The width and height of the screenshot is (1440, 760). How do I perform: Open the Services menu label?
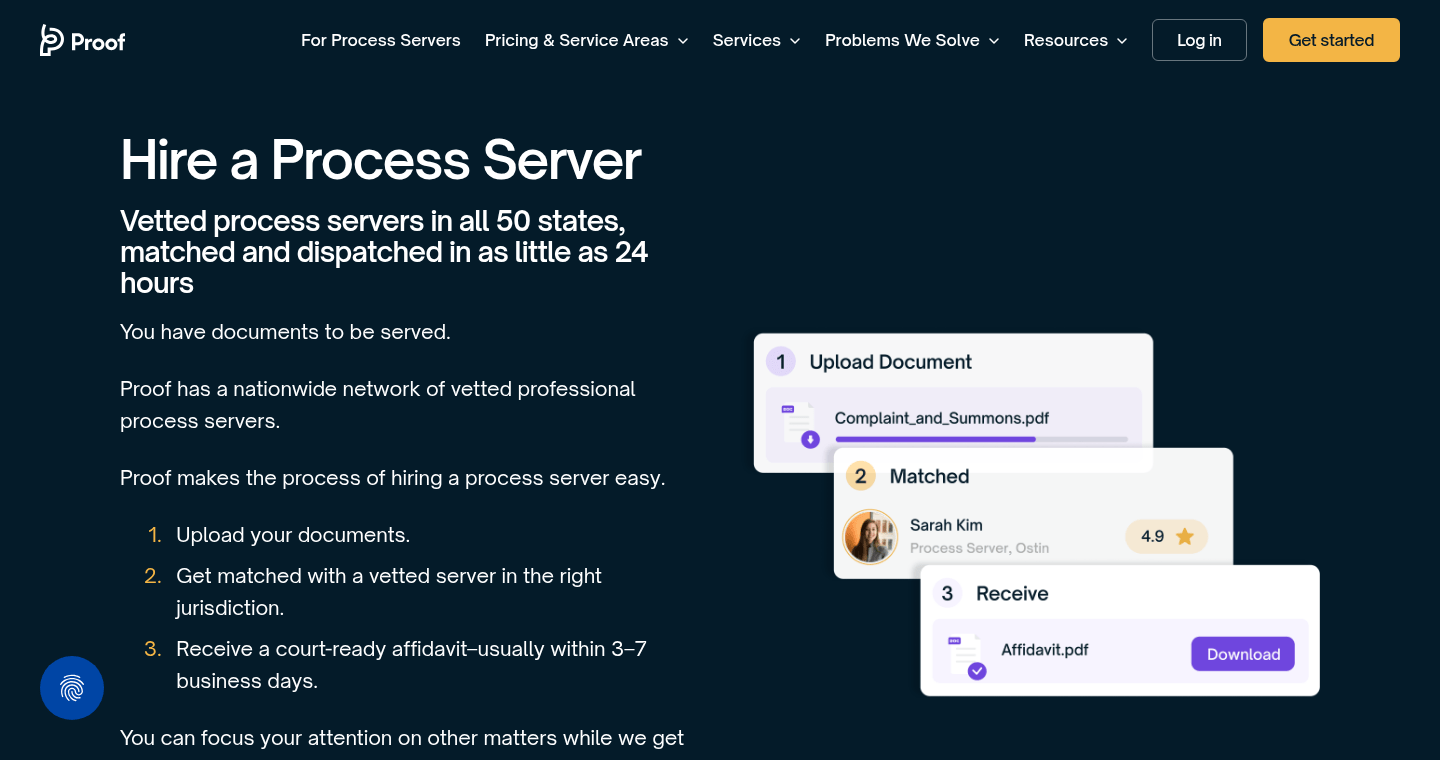pos(747,40)
